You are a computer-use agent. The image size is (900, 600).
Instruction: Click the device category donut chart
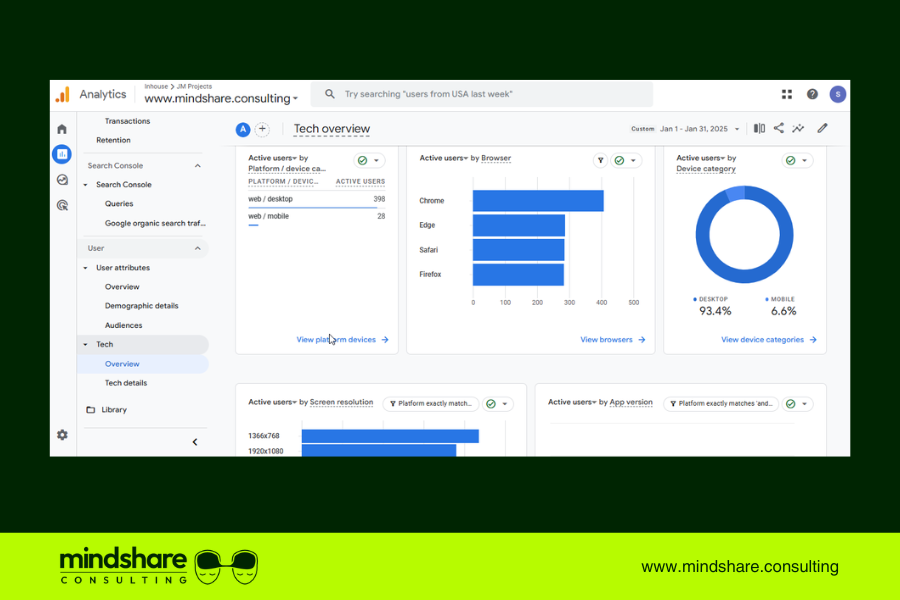point(744,234)
